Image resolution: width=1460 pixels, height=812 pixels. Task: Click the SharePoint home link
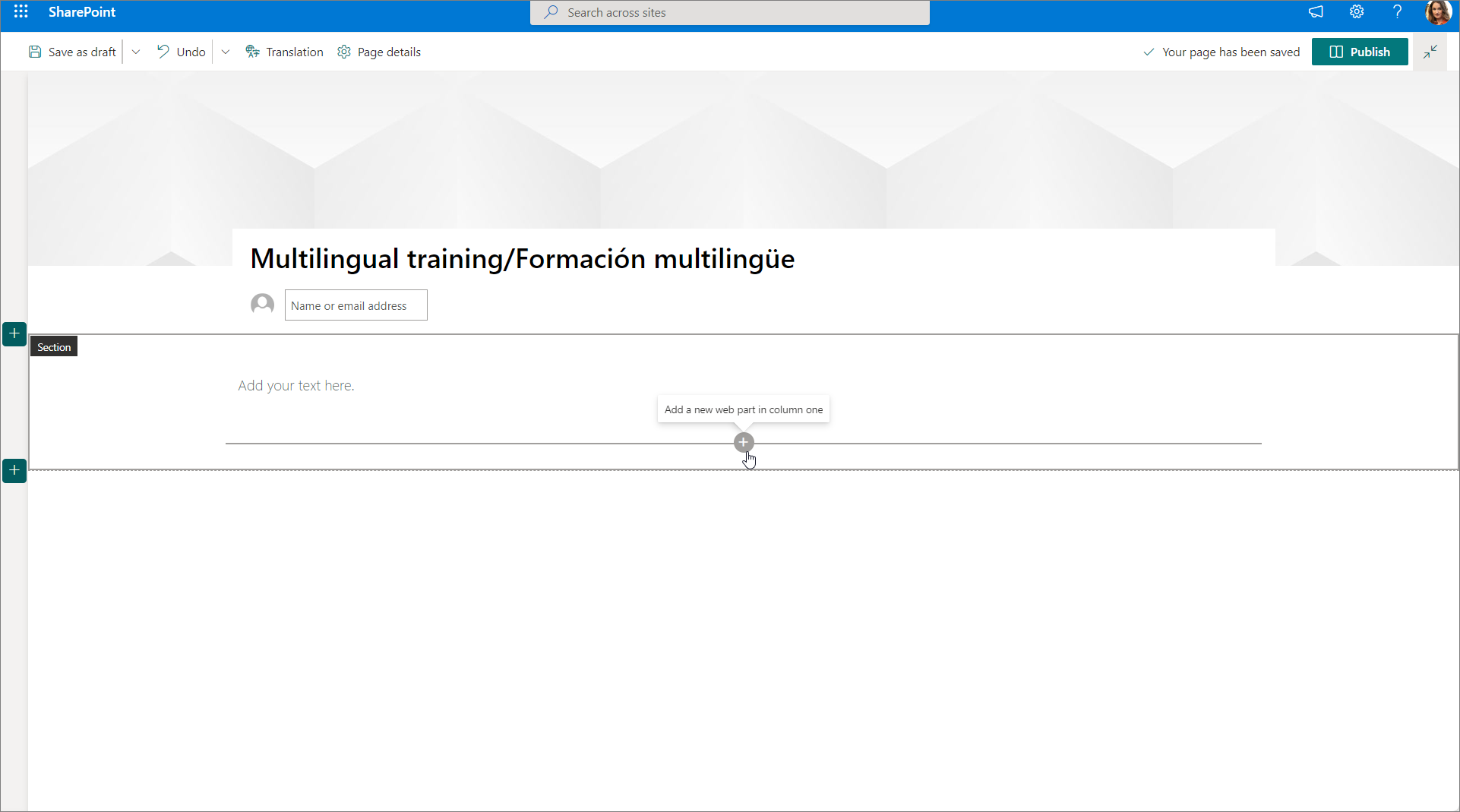[82, 12]
